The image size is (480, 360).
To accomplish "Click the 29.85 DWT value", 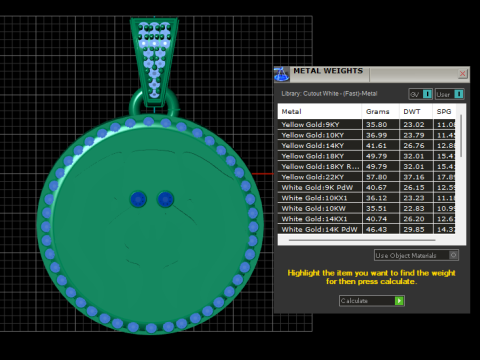I will coord(414,229).
